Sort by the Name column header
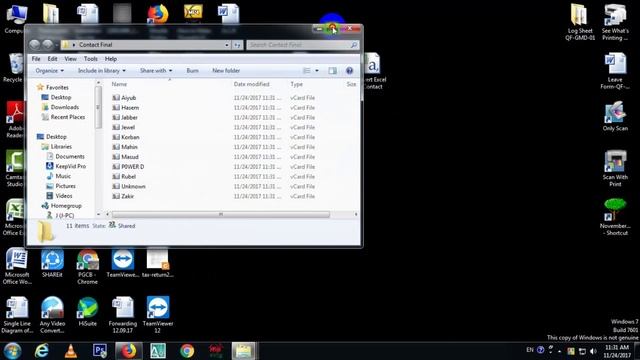This screenshot has width=640, height=360. pos(119,84)
